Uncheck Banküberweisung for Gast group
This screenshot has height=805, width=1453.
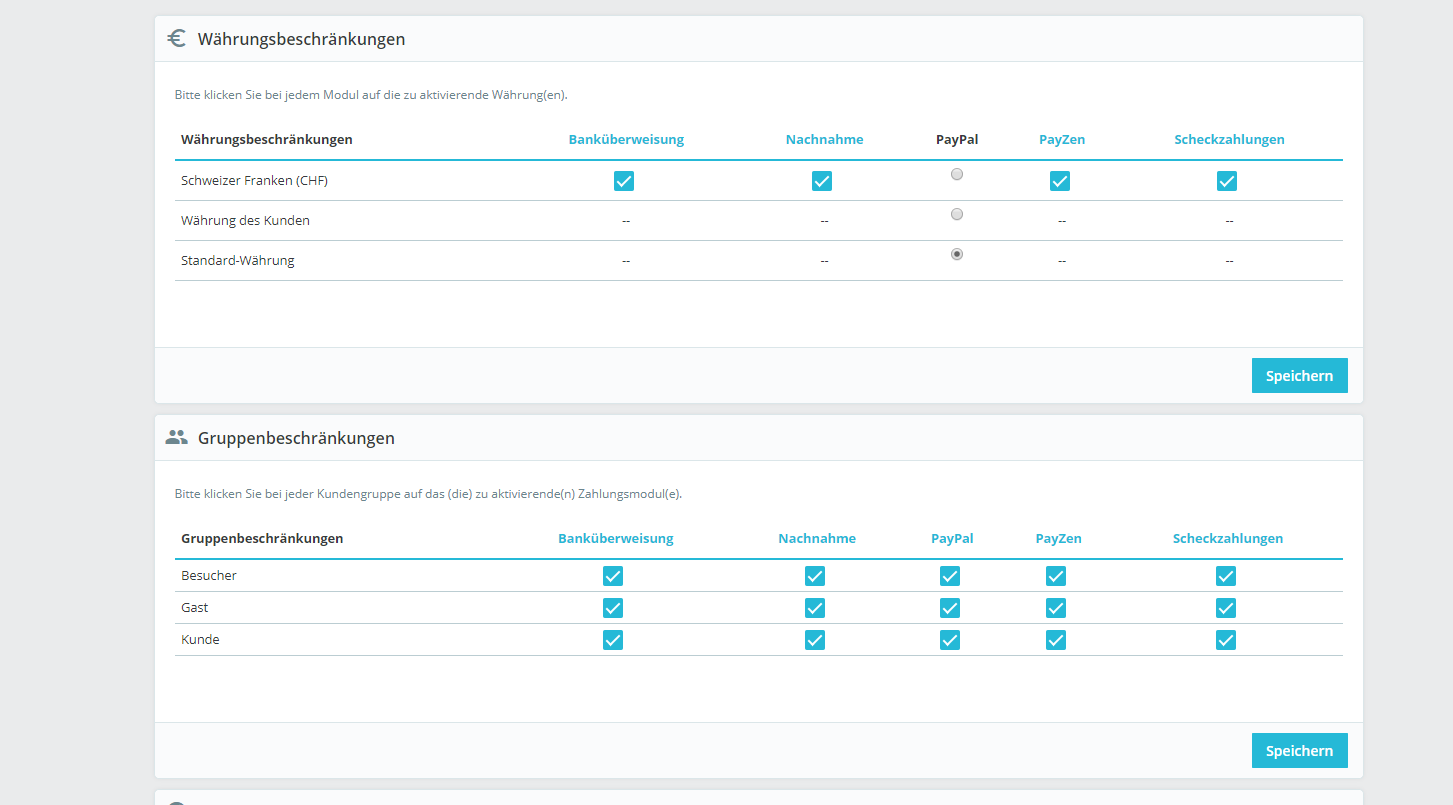[x=613, y=608]
